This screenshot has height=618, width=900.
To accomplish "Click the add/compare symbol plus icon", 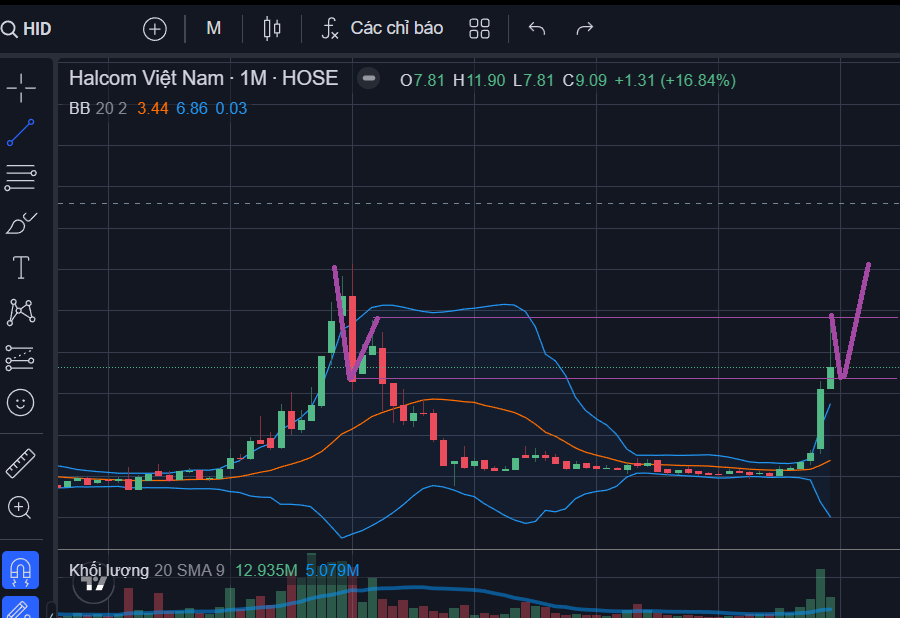I will click(x=154, y=29).
